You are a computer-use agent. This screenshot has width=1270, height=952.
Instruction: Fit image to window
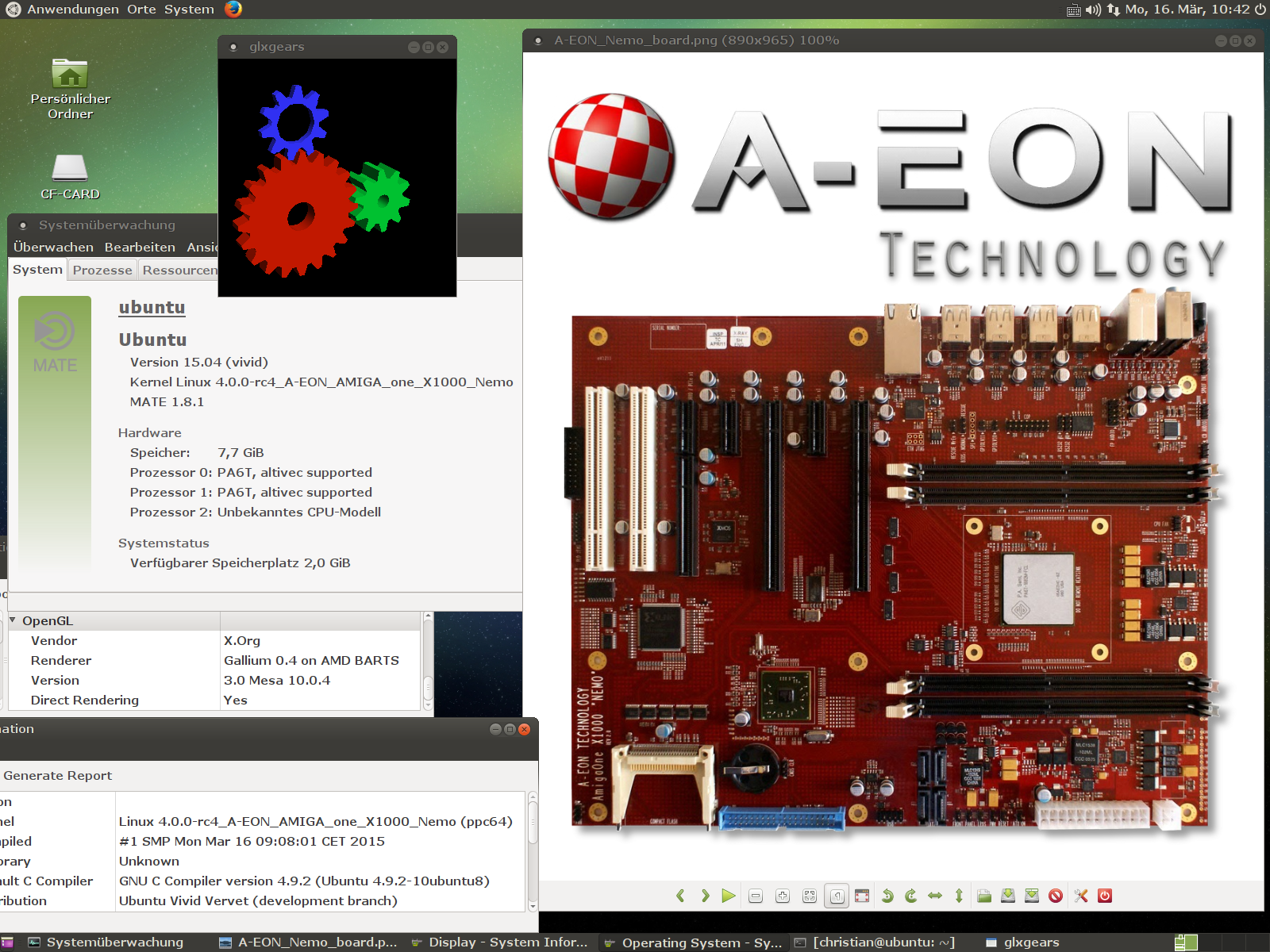(810, 896)
